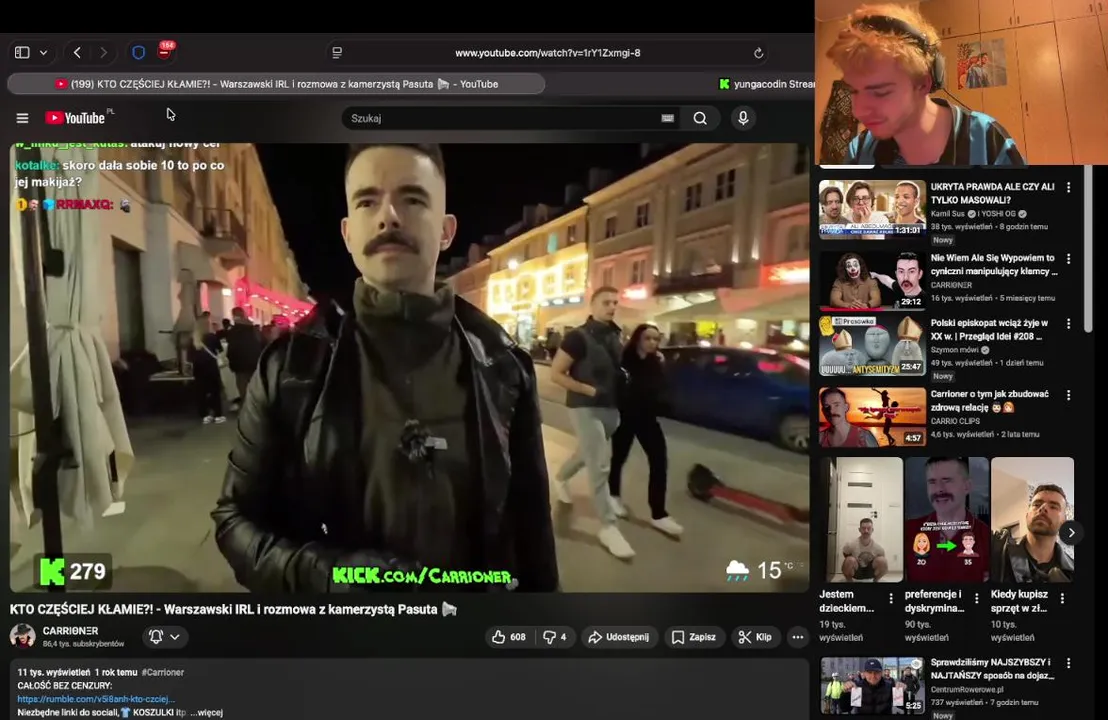Click the sidebar vertical scrollbar
1108x720 pixels.
(x=1088, y=247)
